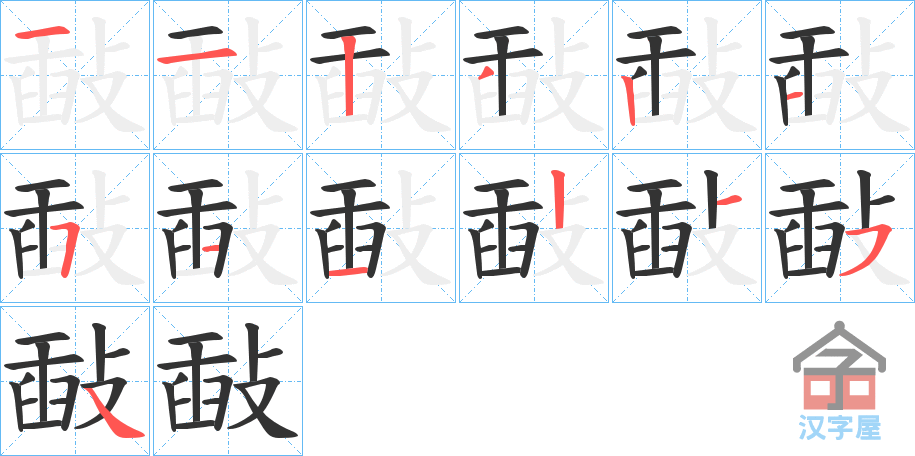Click the twelfth stroke step thumbnail

(x=840, y=228)
